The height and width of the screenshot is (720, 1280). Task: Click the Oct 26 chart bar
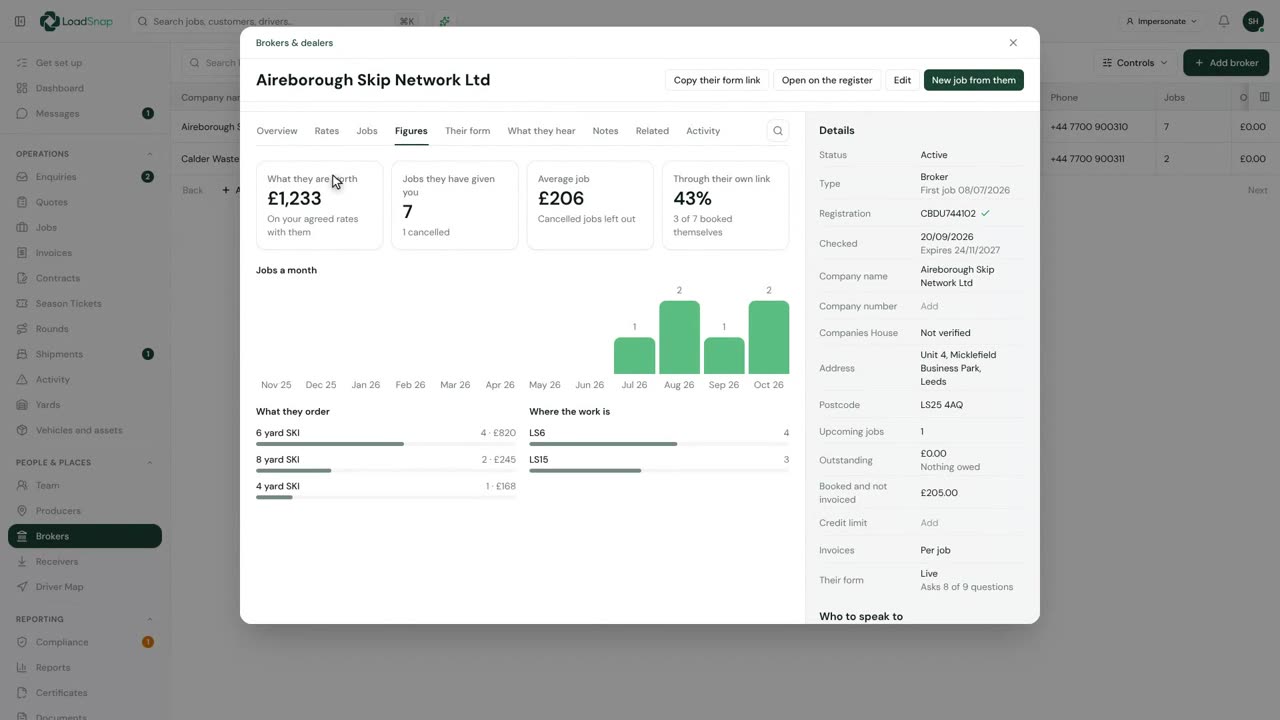pos(769,337)
